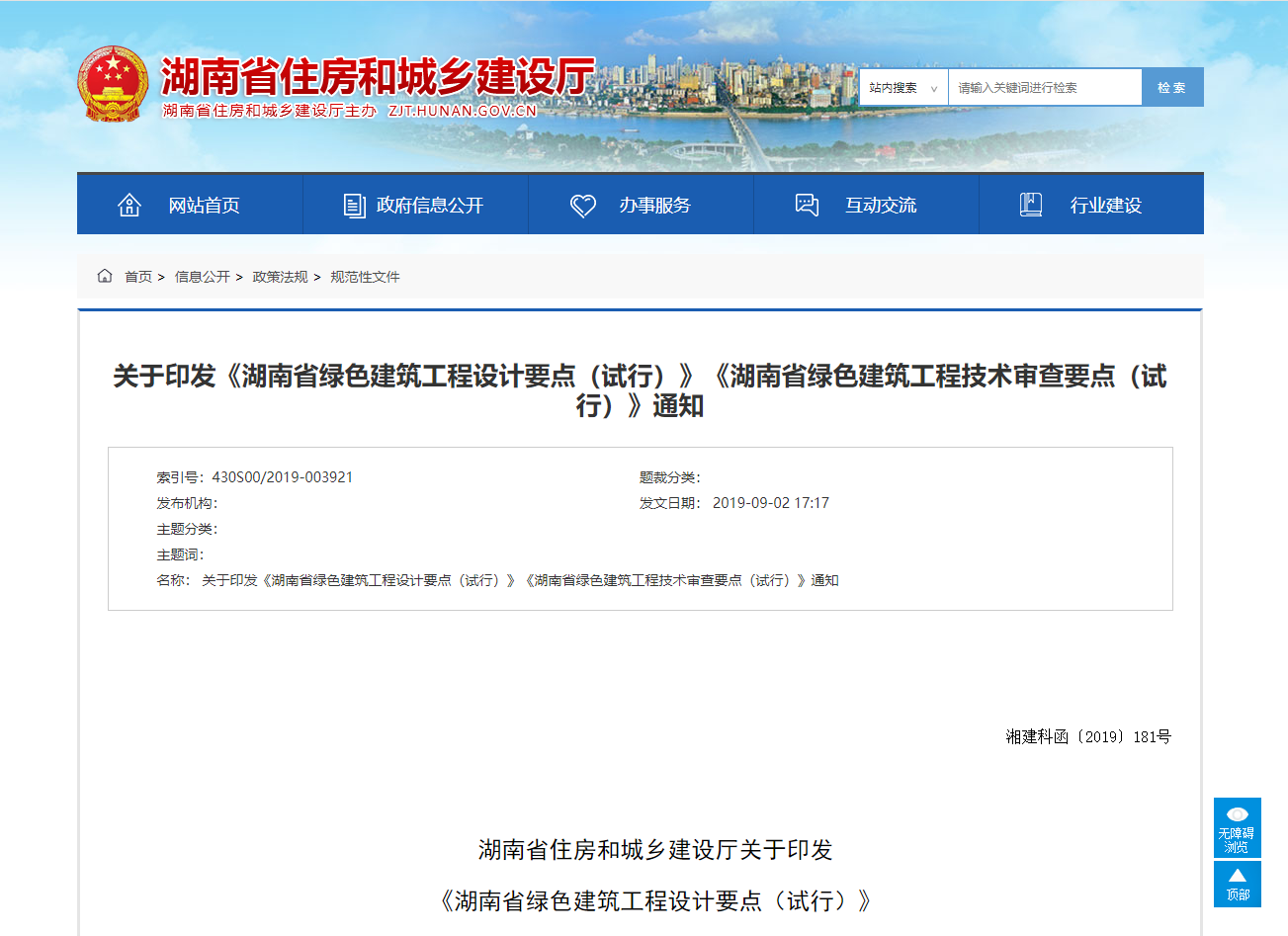This screenshot has height=936, width=1288.
Task: Click the home icon in navigation bar
Action: click(129, 206)
